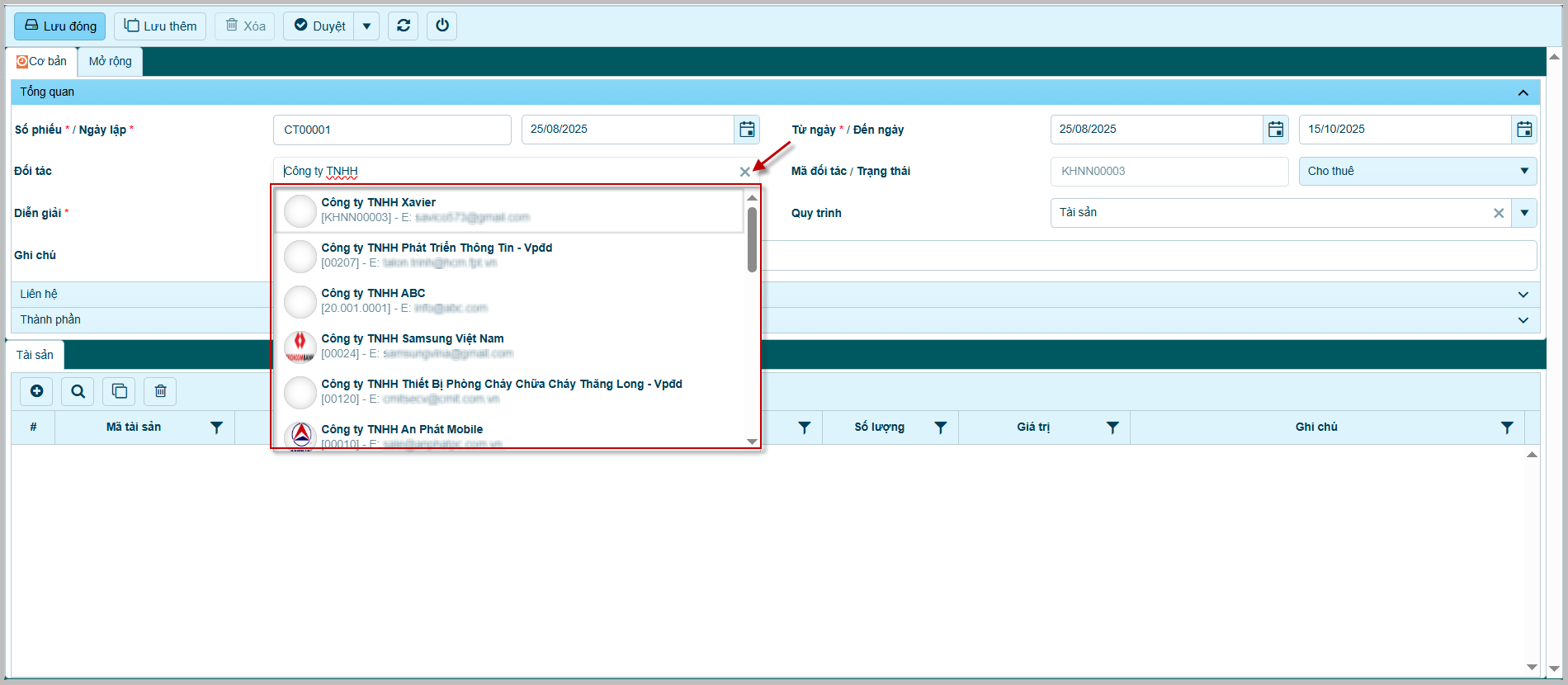This screenshot has width=1568, height=685.
Task: Click the Lưu đóng button
Action: (x=60, y=26)
